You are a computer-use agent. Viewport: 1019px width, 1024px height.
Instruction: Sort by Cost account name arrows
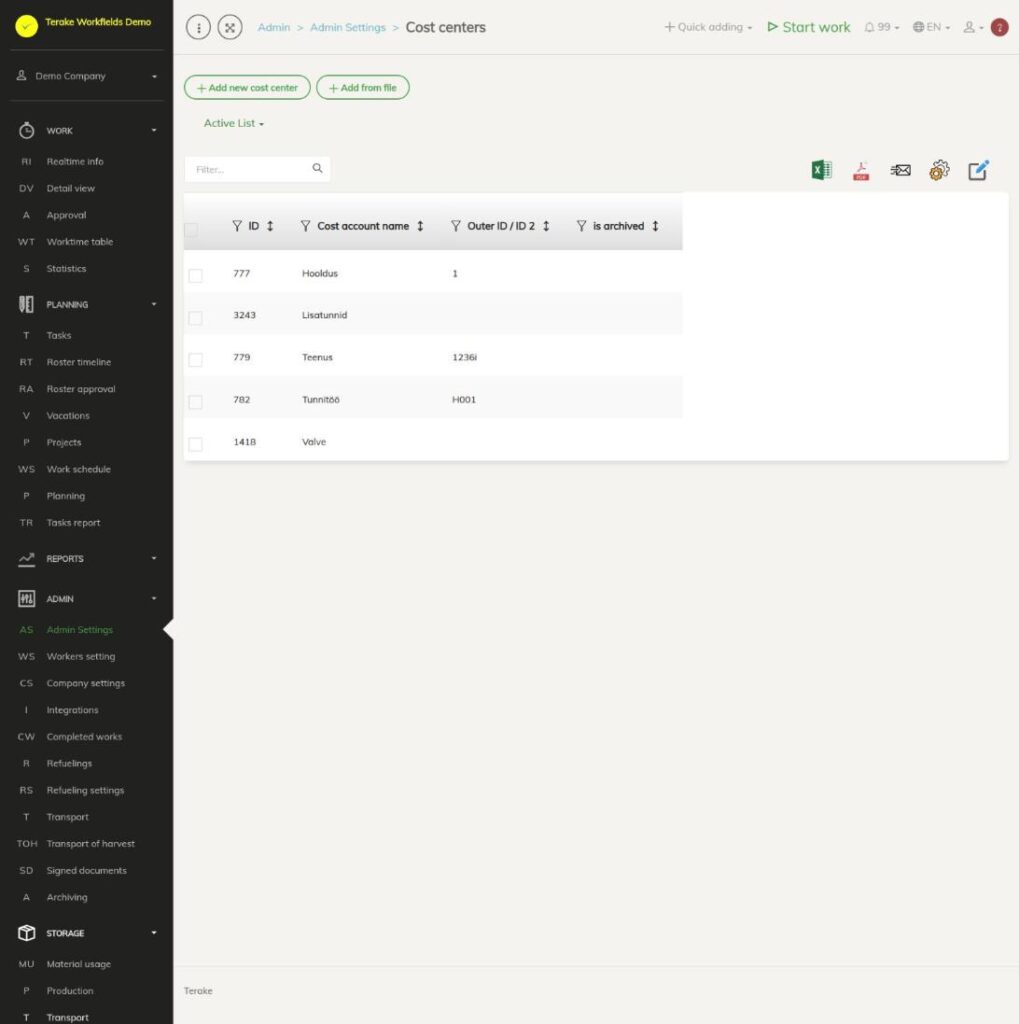coord(420,226)
